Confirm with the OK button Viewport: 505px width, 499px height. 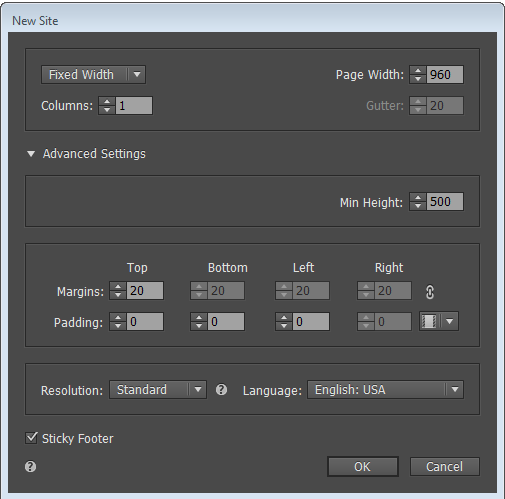[363, 466]
